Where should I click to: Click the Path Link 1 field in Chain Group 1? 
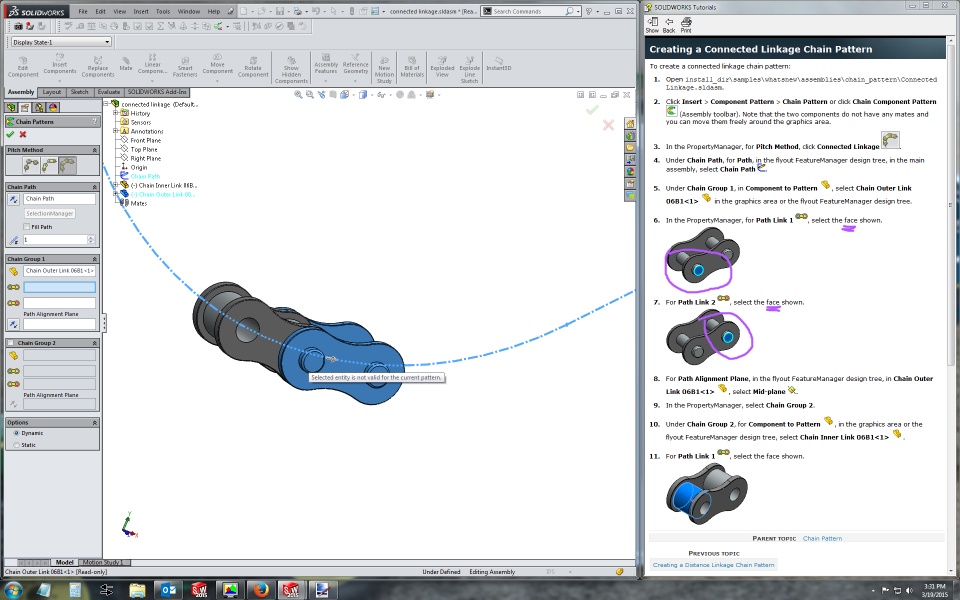tap(59, 287)
